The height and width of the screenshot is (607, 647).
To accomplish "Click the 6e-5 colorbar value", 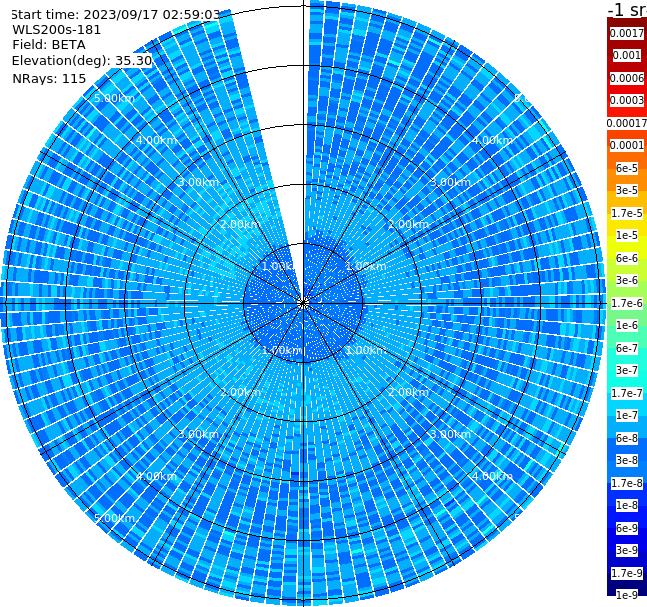I will 627,168.
